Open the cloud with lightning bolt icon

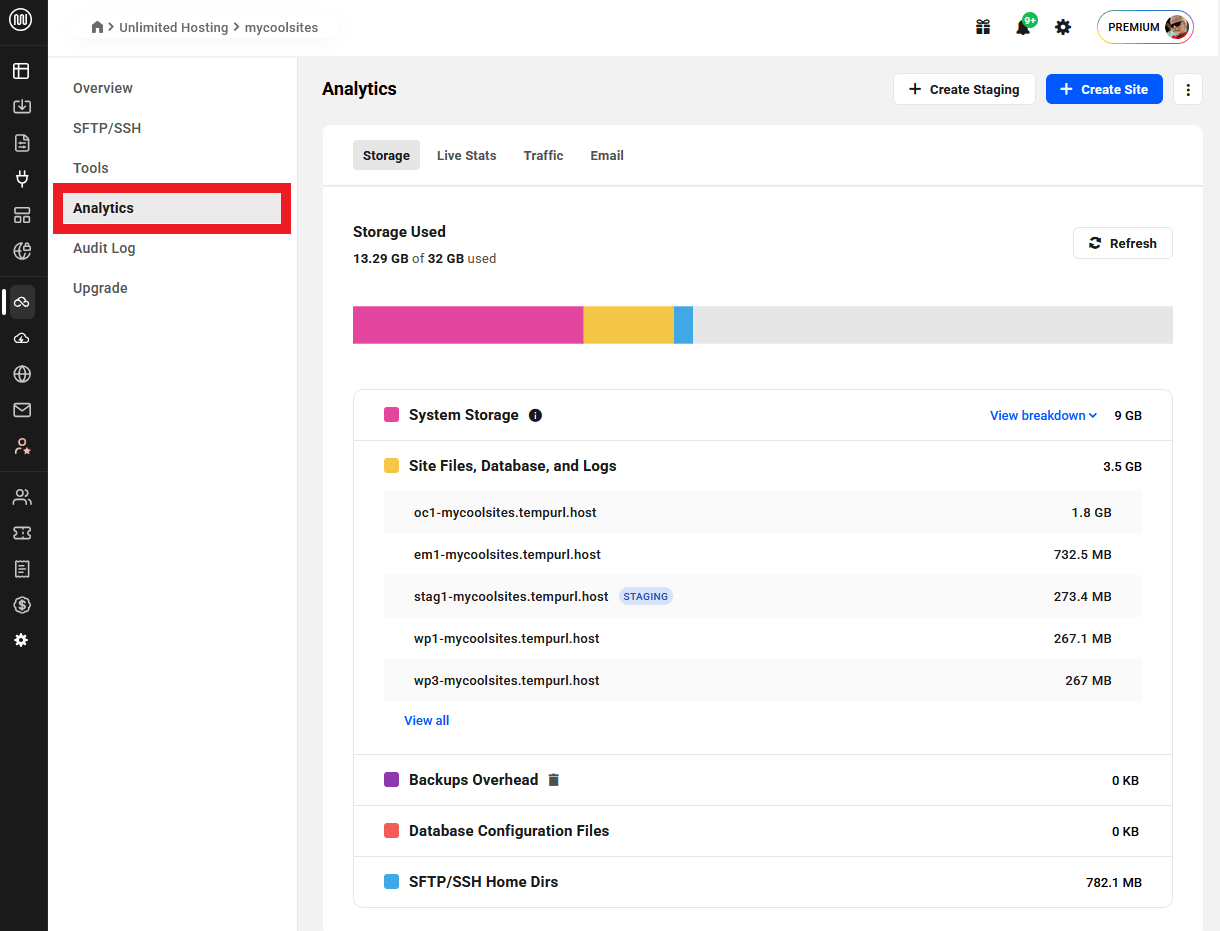click(22, 338)
